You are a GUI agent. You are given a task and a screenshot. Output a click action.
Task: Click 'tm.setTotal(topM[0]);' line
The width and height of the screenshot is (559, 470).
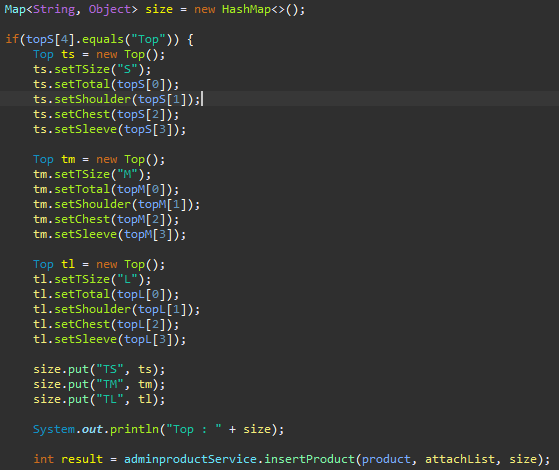coord(106,189)
